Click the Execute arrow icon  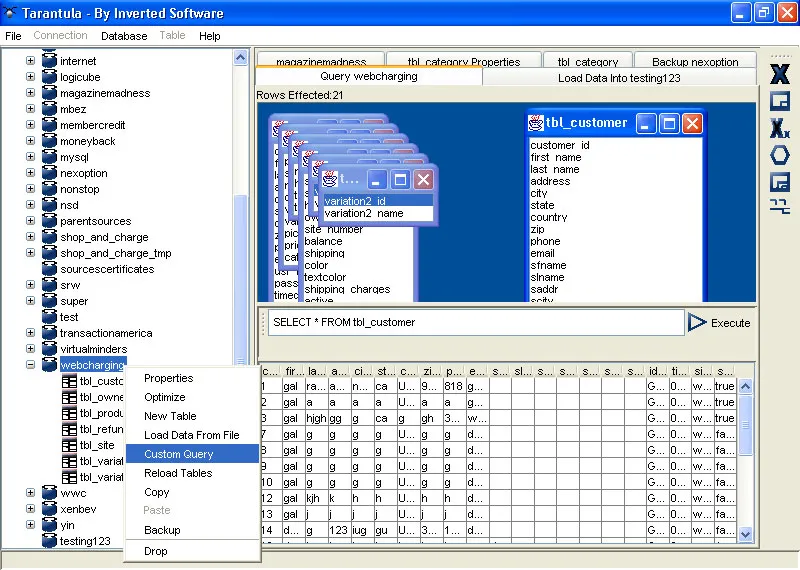(697, 322)
